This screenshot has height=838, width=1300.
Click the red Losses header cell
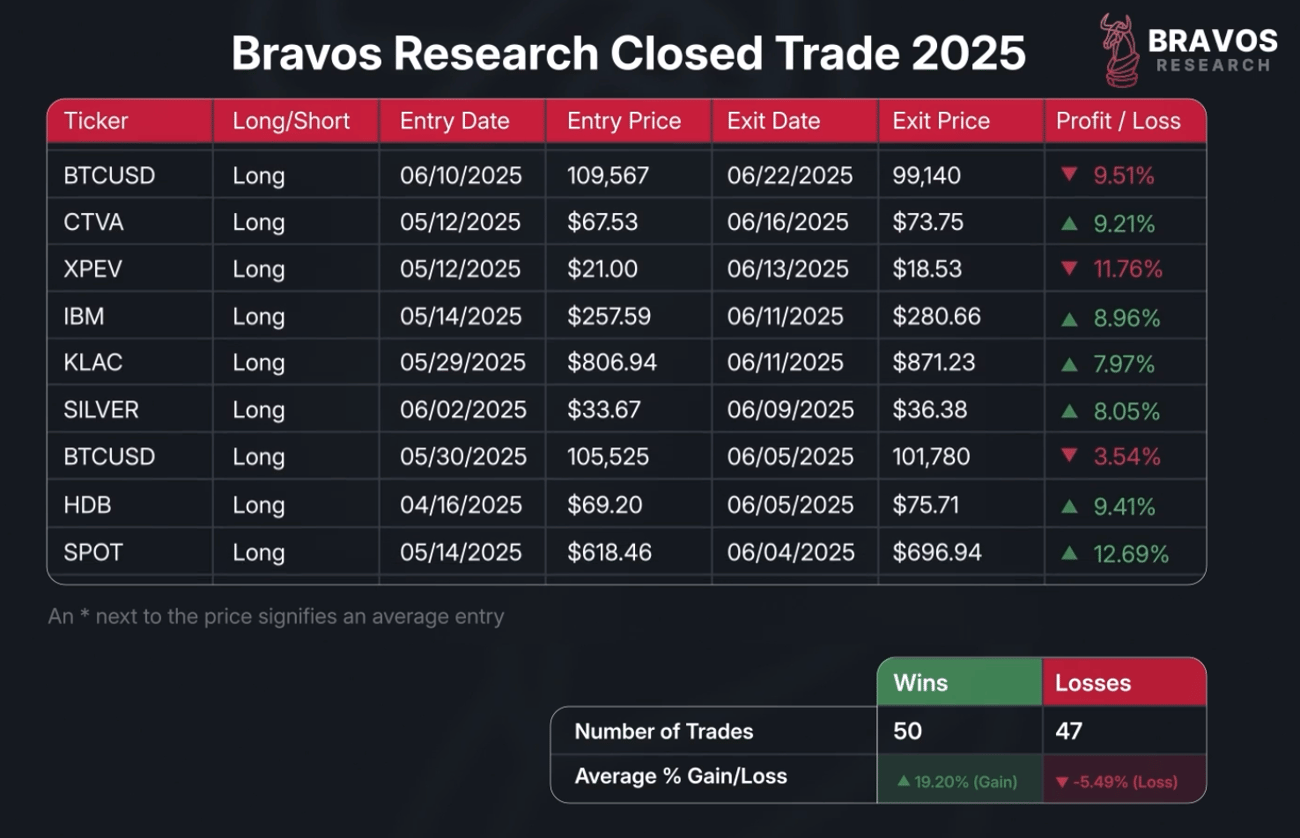pyautogui.click(x=1124, y=683)
